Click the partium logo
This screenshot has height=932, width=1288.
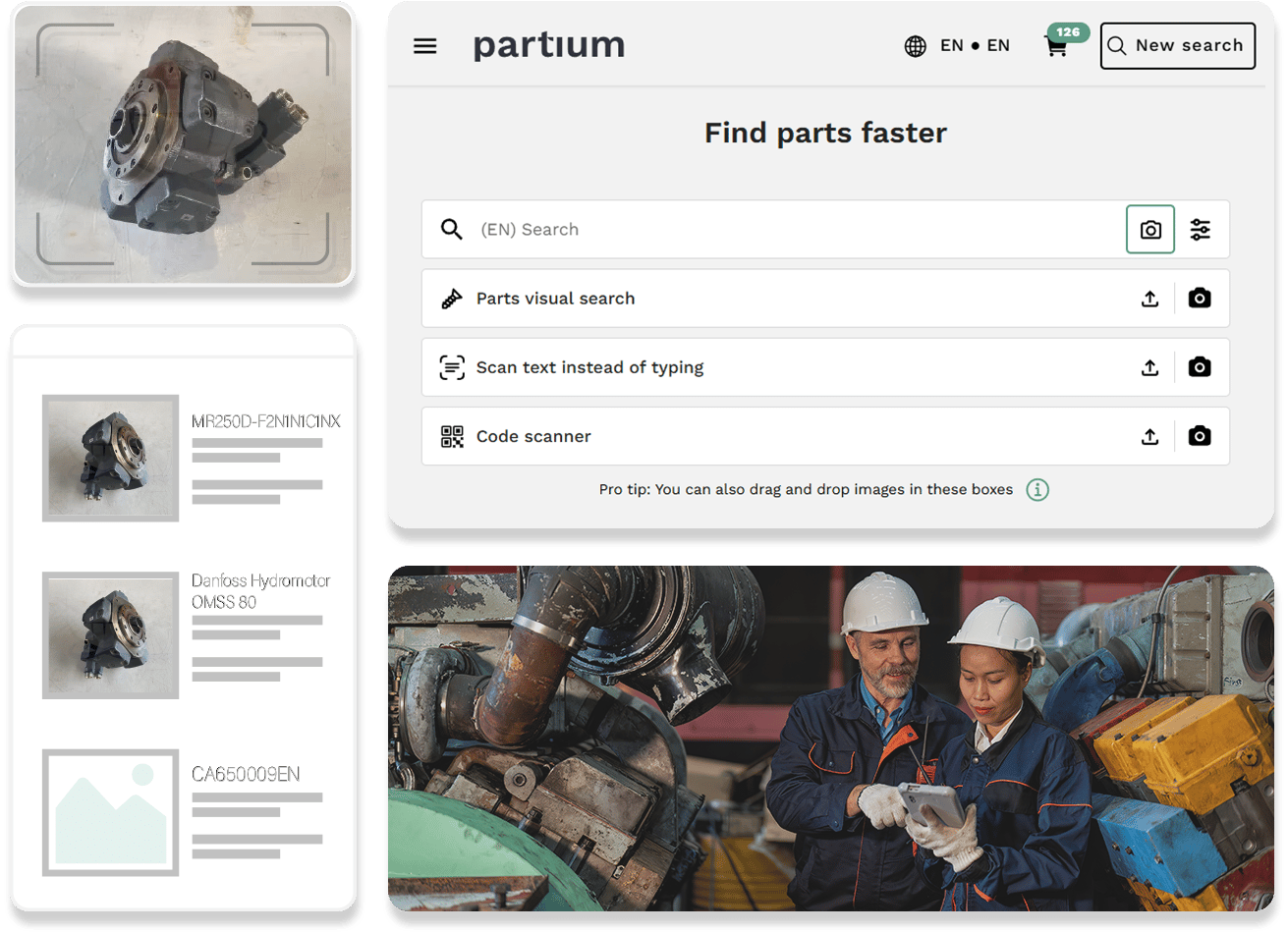(548, 45)
